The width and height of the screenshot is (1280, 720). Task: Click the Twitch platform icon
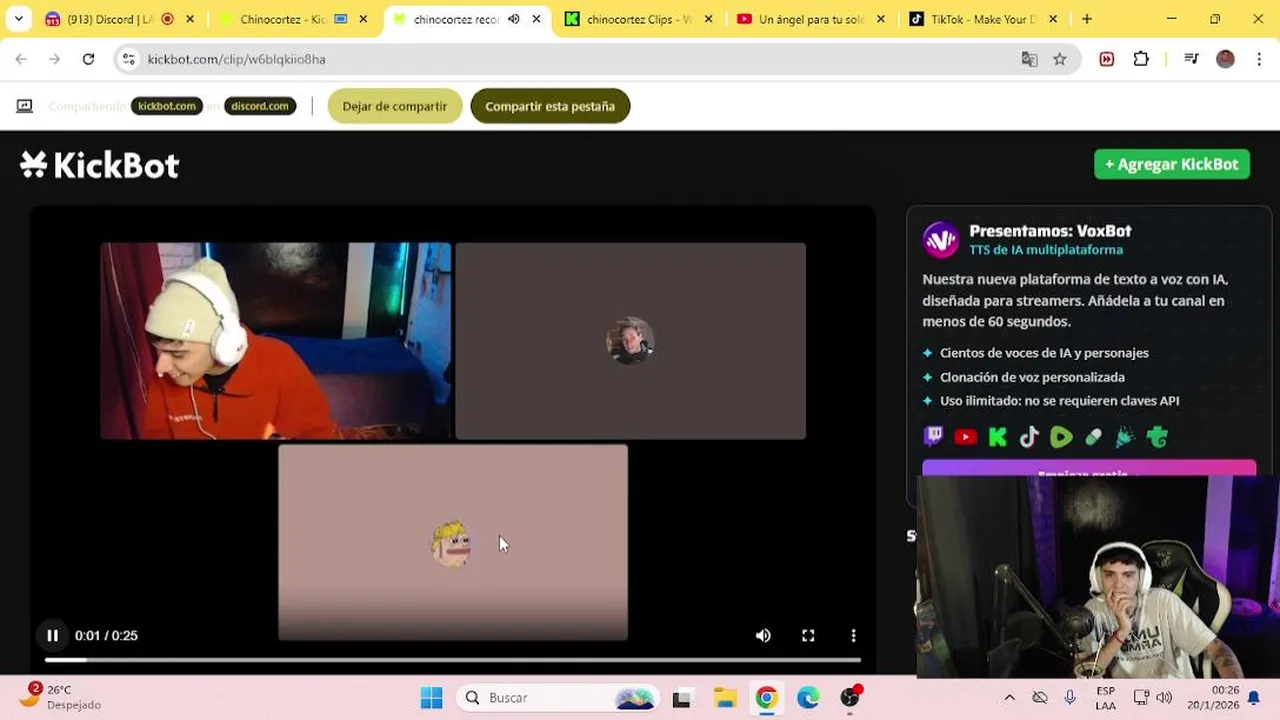(x=933, y=437)
